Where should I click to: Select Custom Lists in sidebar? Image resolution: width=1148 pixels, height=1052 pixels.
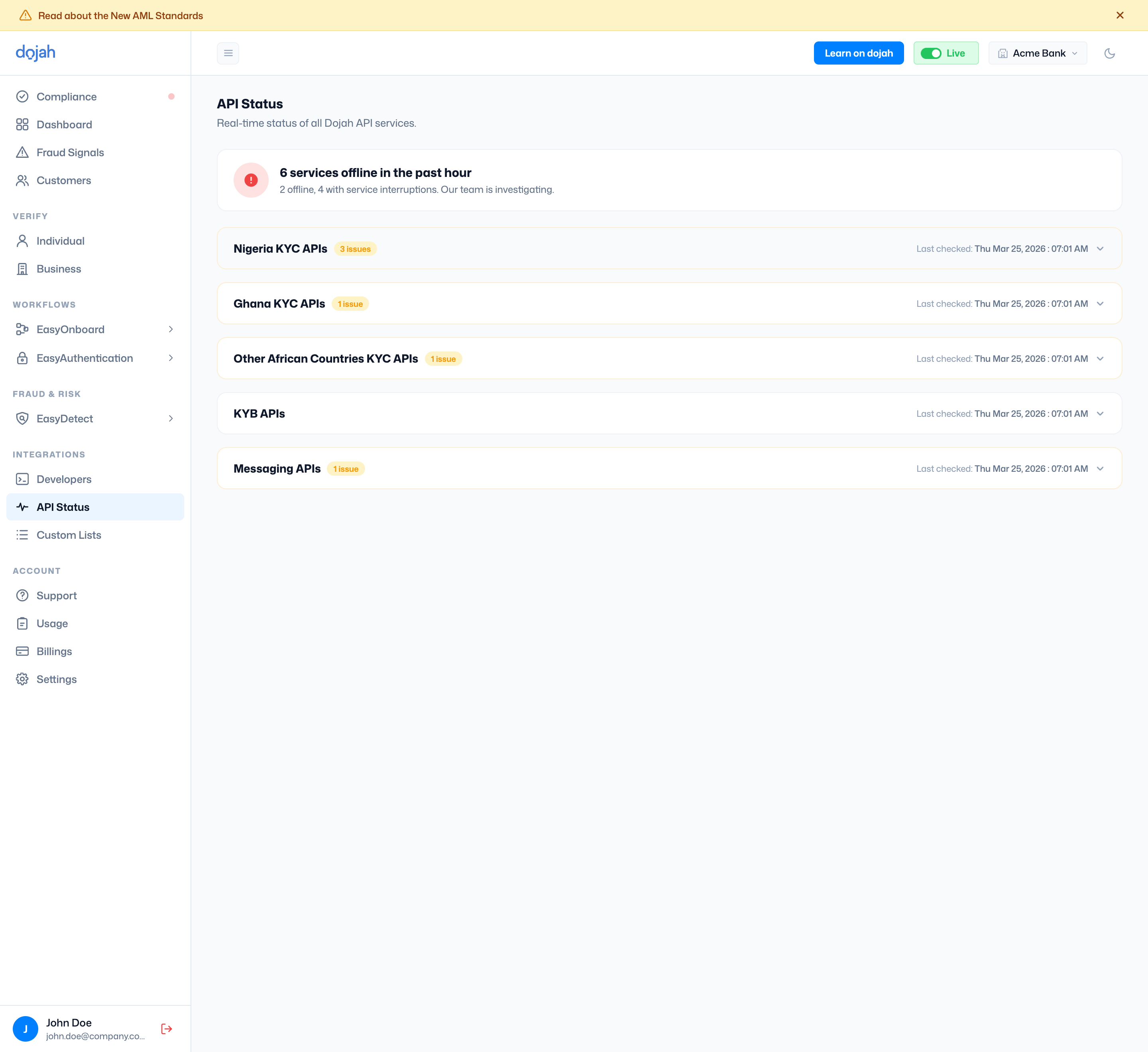tap(95, 535)
